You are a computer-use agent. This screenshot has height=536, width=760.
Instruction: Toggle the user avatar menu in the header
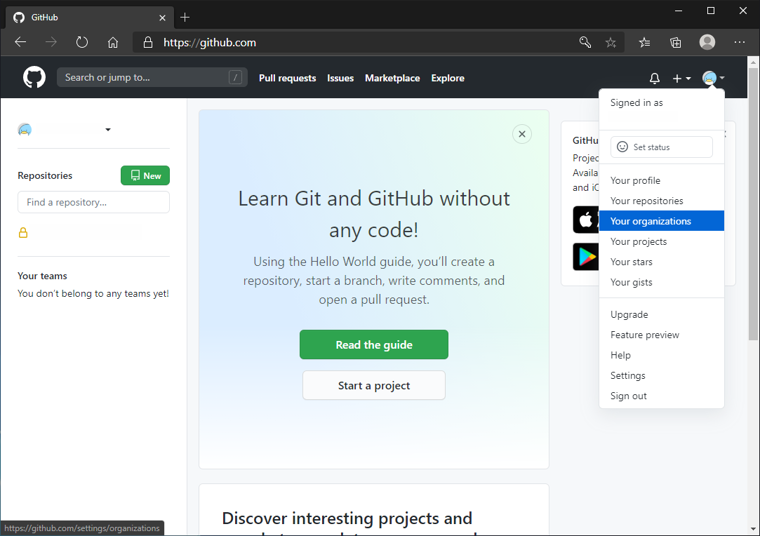click(713, 78)
